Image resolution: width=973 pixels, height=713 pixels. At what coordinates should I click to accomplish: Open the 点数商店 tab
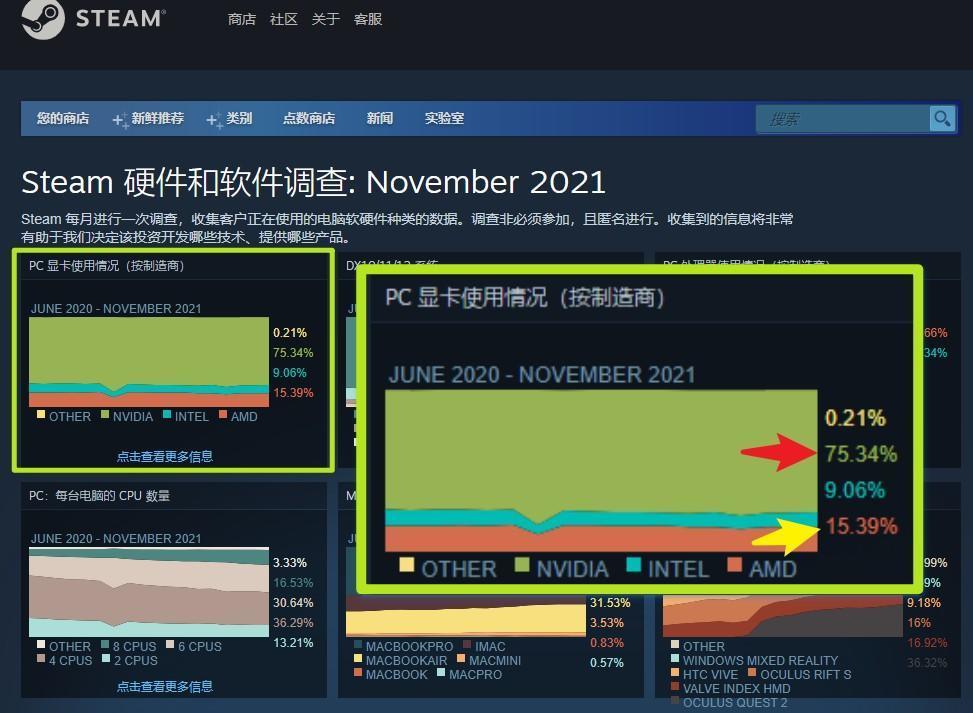(309, 118)
